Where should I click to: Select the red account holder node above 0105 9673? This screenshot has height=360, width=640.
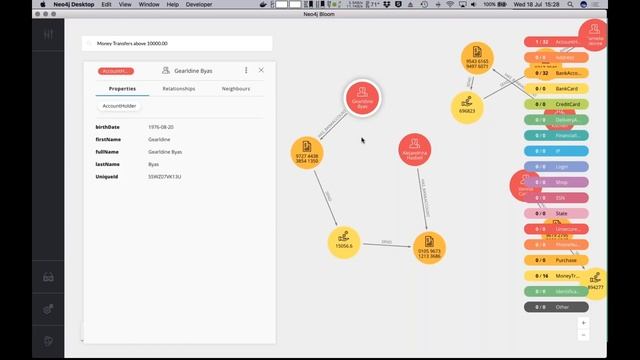point(415,150)
